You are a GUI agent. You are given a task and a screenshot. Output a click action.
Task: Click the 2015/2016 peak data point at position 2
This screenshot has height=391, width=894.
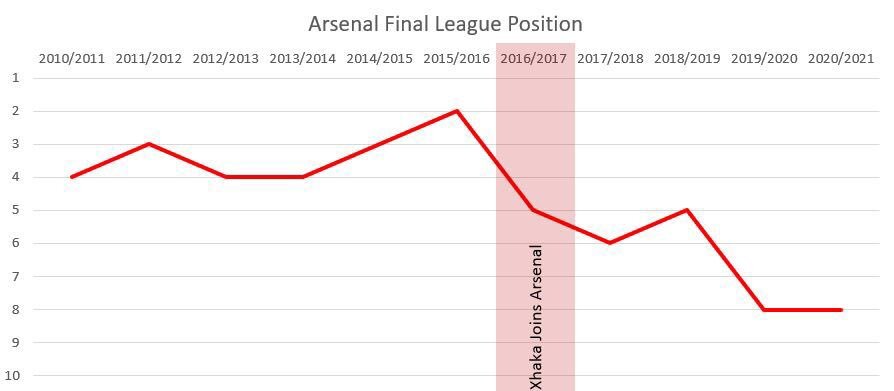coord(457,111)
